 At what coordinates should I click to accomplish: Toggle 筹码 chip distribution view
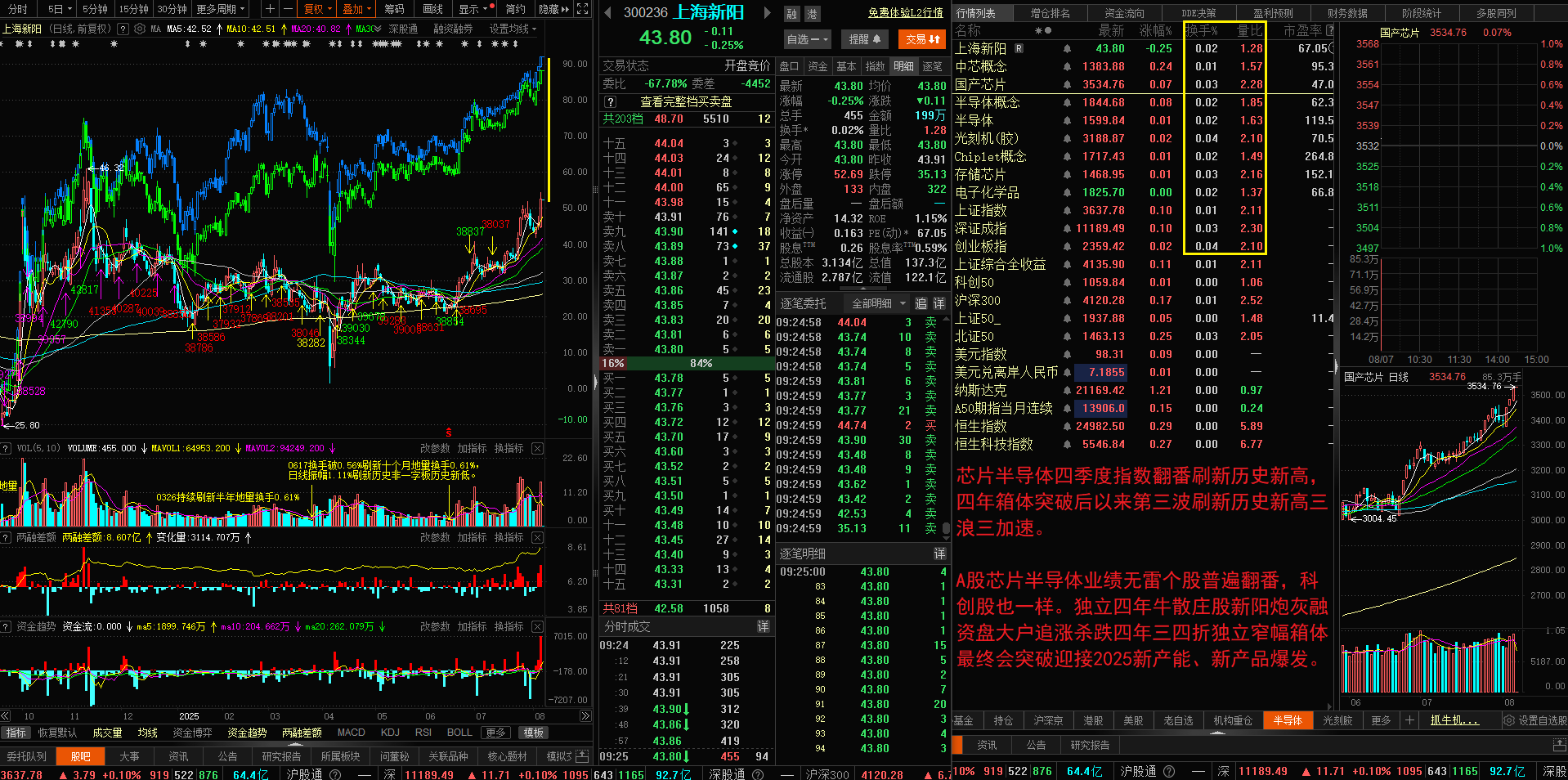[394, 9]
